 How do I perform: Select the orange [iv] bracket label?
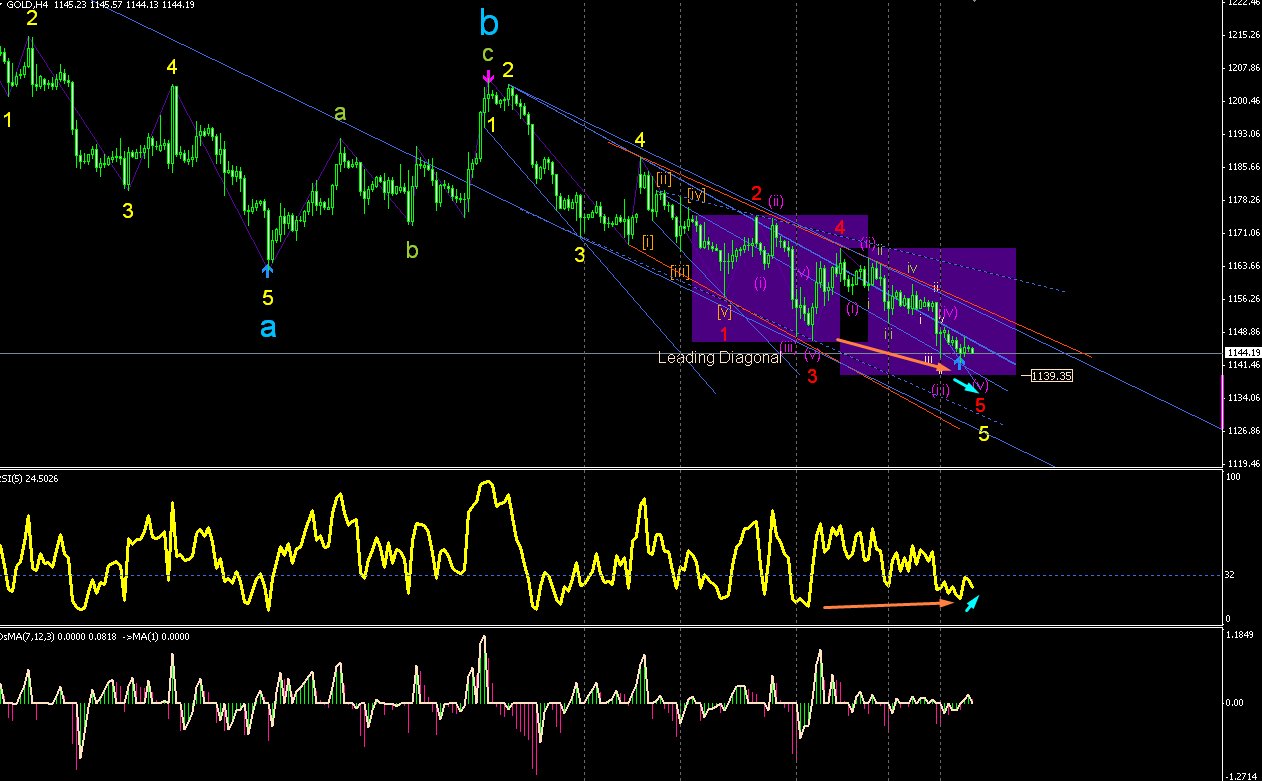(x=697, y=194)
